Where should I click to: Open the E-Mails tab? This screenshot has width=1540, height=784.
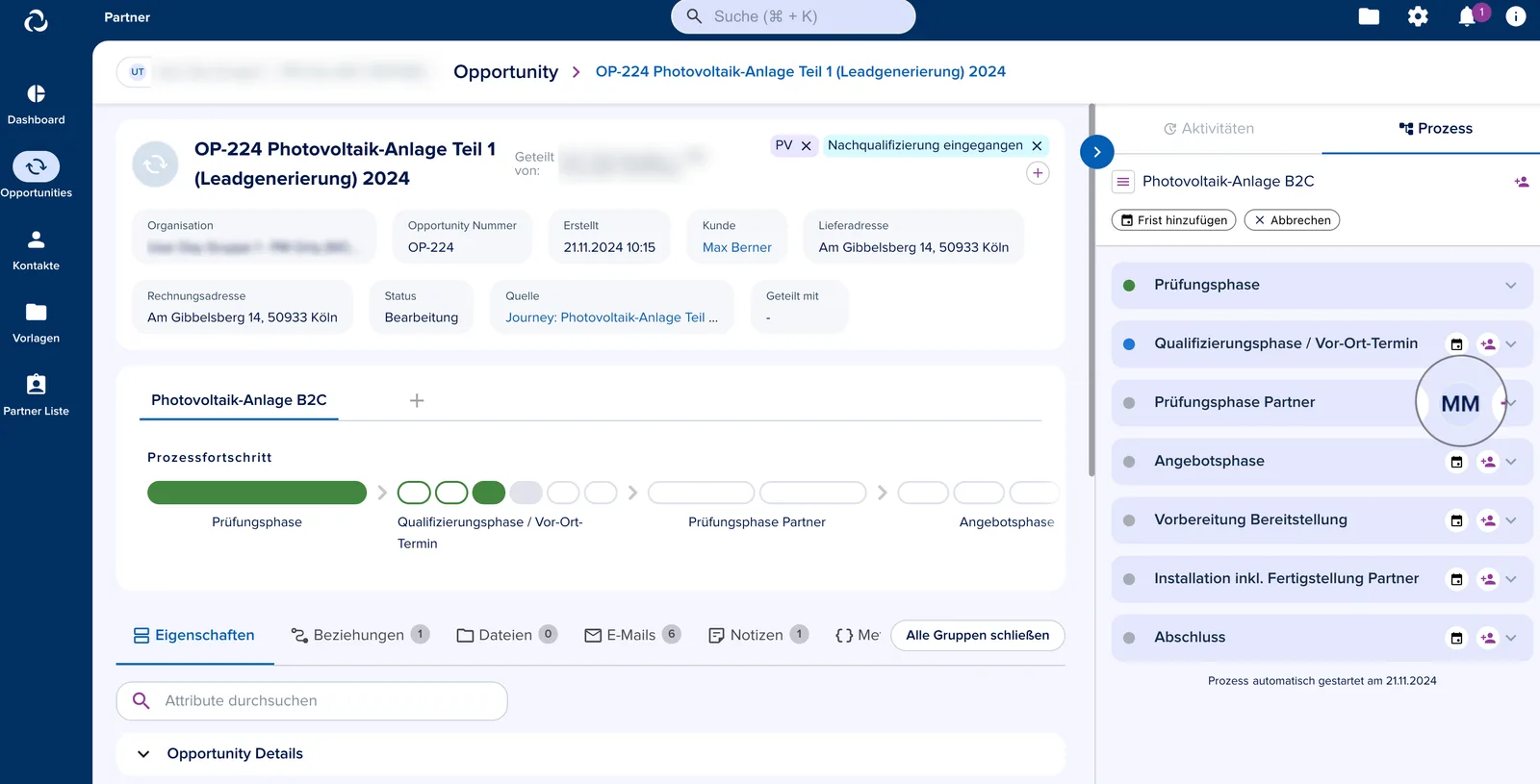(632, 636)
